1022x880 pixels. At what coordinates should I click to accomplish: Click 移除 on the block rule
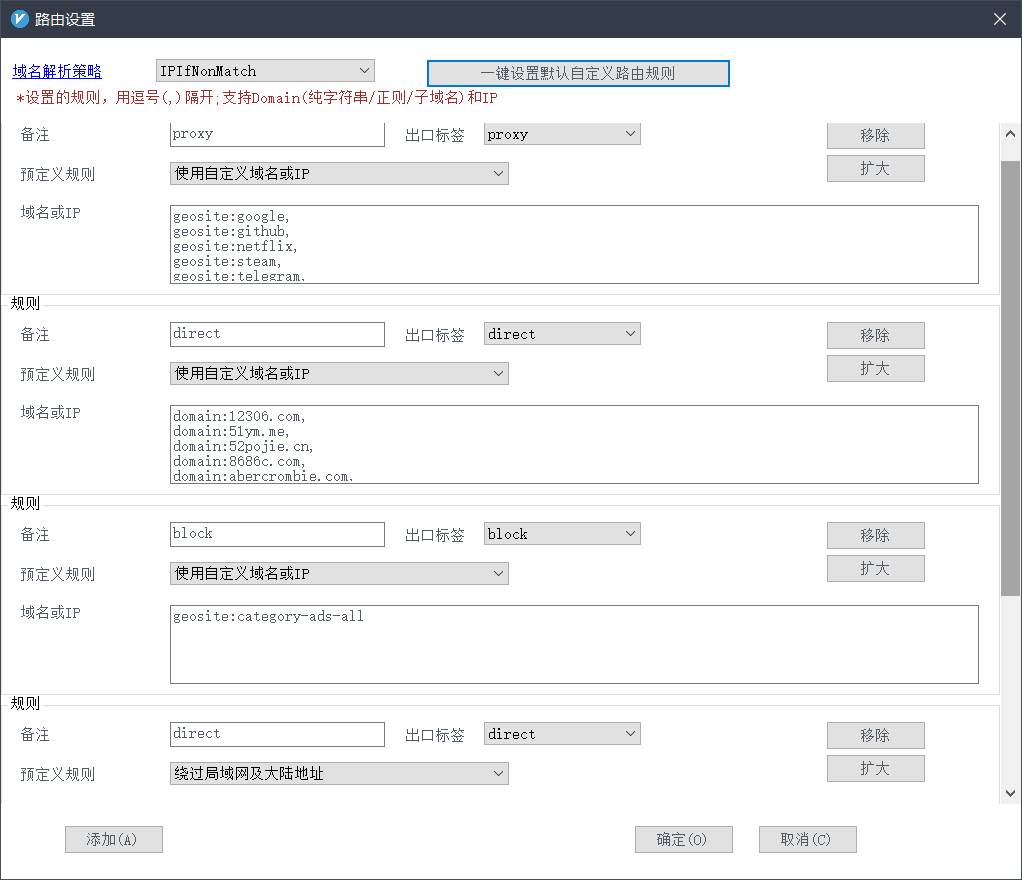[x=875, y=535]
